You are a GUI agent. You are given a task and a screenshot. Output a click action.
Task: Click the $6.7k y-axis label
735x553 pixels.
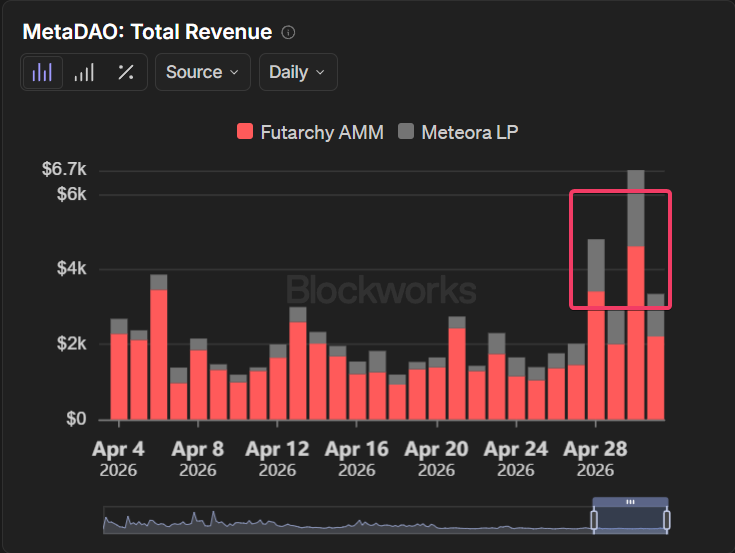click(64, 169)
